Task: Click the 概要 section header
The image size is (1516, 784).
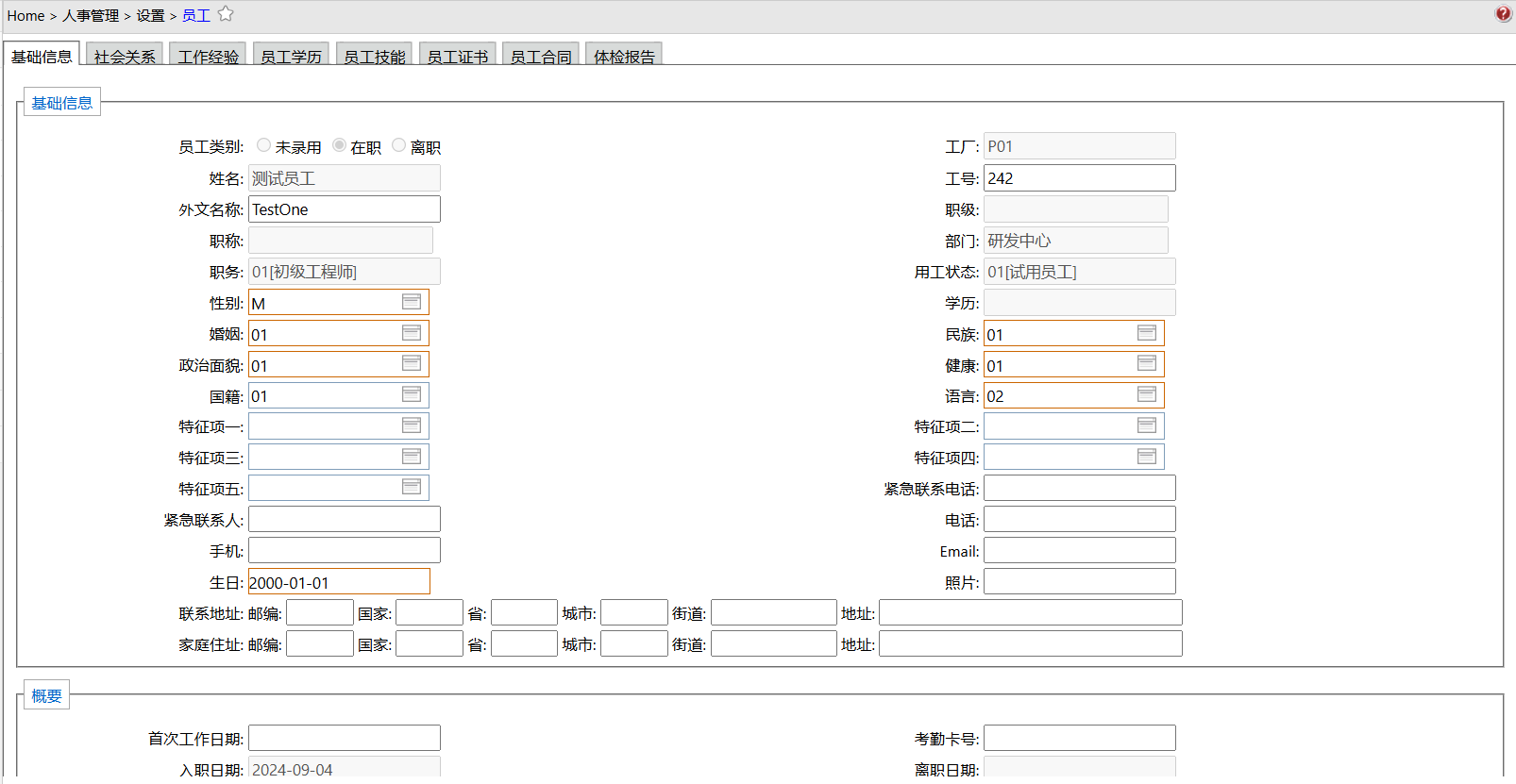Action: click(x=46, y=695)
